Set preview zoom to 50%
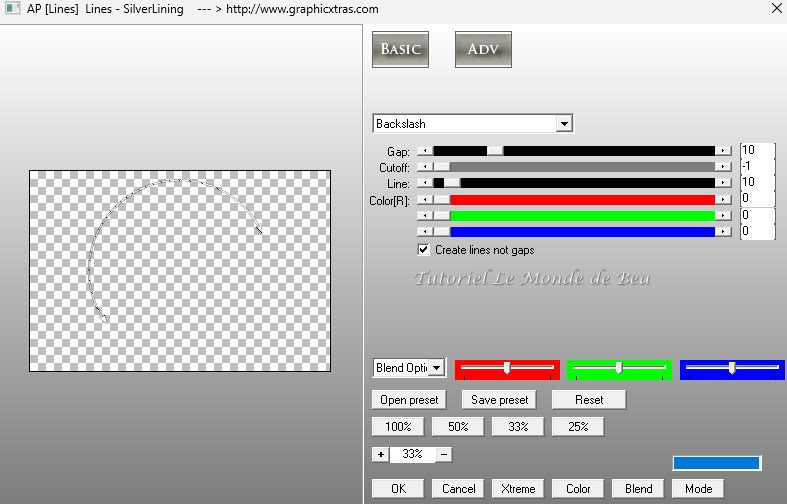The height and width of the screenshot is (504, 787). [x=458, y=427]
